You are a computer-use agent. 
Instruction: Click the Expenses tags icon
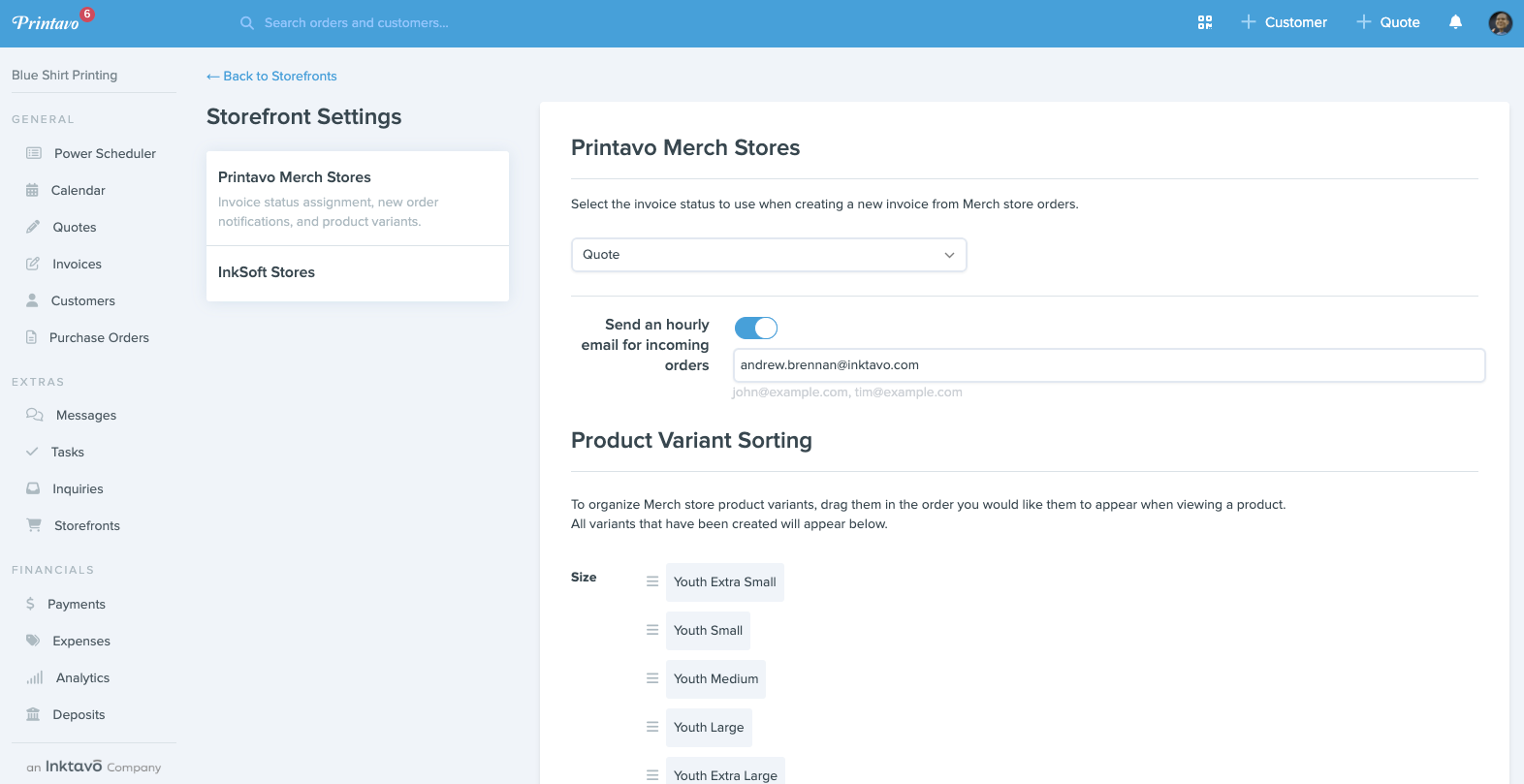pos(33,641)
